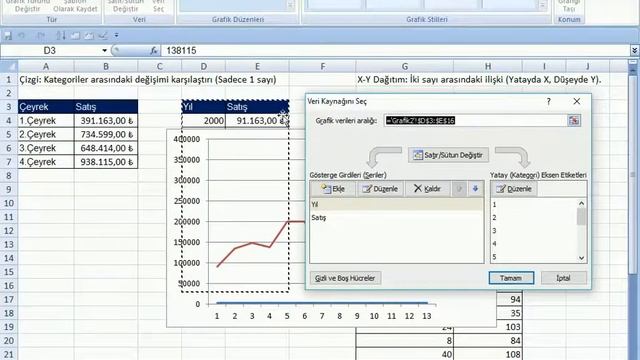Click cell containing 4.Çeyrek
The width and height of the screenshot is (640, 360).
(x=46, y=162)
